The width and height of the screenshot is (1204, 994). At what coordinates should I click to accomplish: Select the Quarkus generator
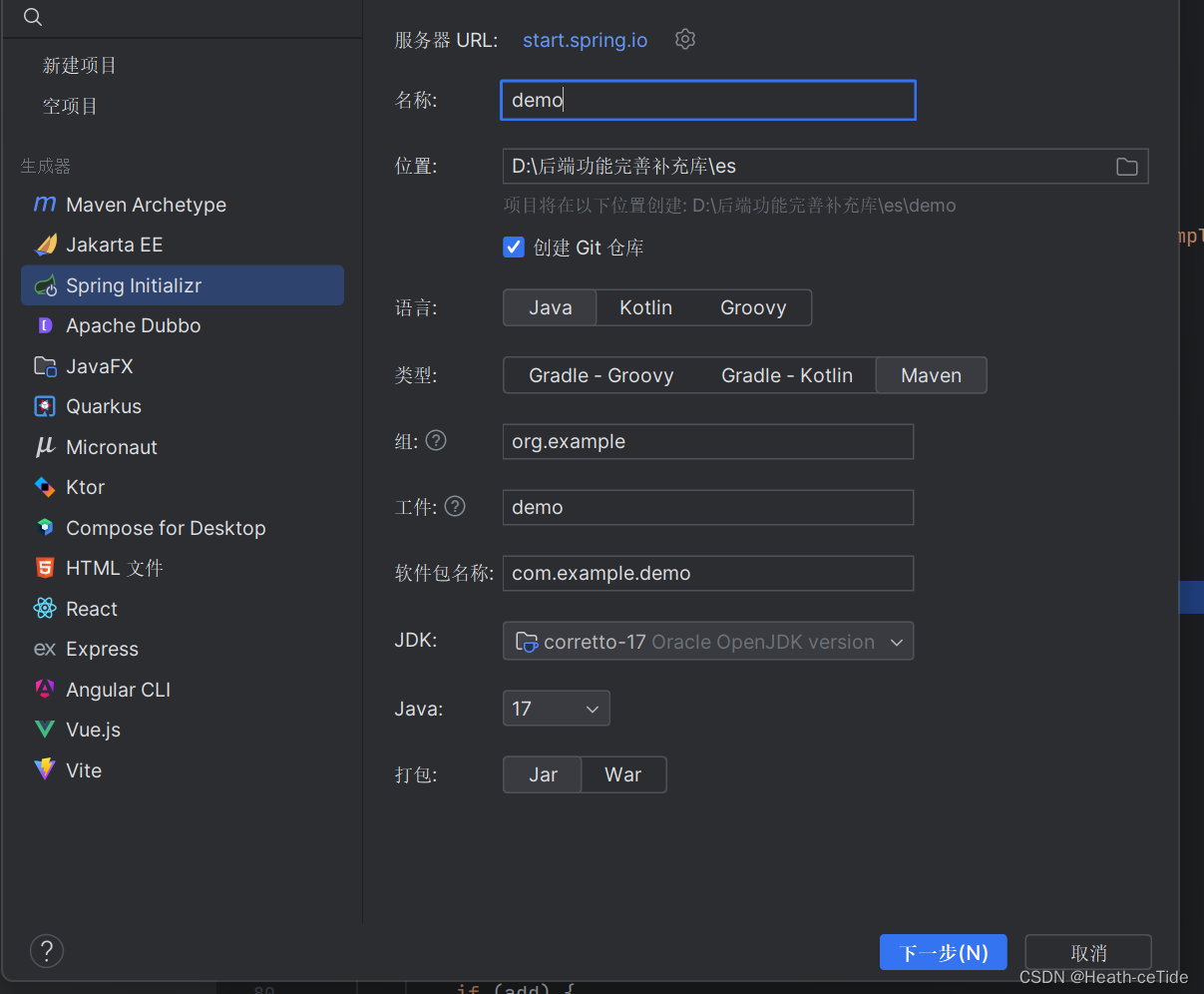(x=183, y=406)
